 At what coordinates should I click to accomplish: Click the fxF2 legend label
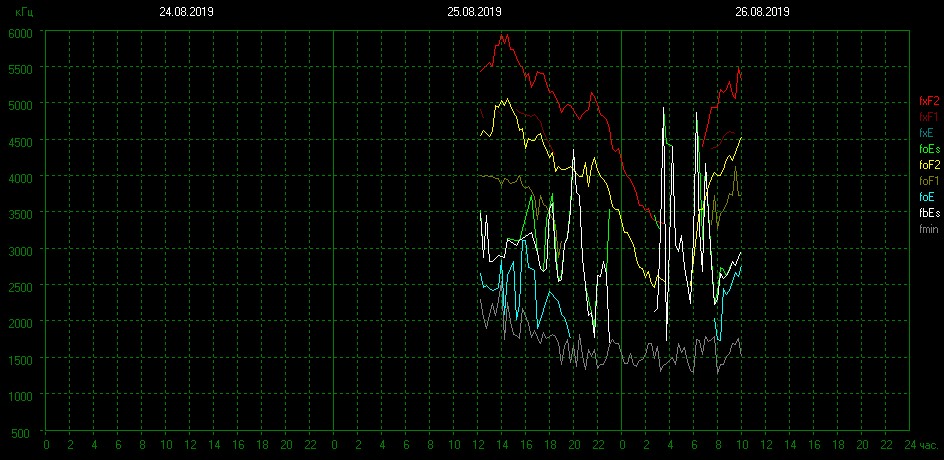click(x=928, y=101)
